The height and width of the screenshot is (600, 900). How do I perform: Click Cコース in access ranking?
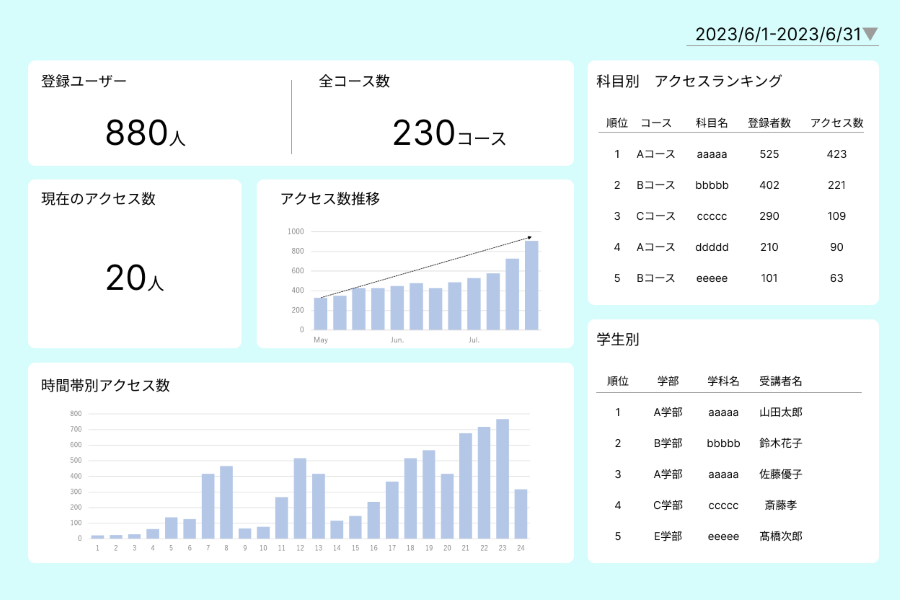pyautogui.click(x=656, y=216)
